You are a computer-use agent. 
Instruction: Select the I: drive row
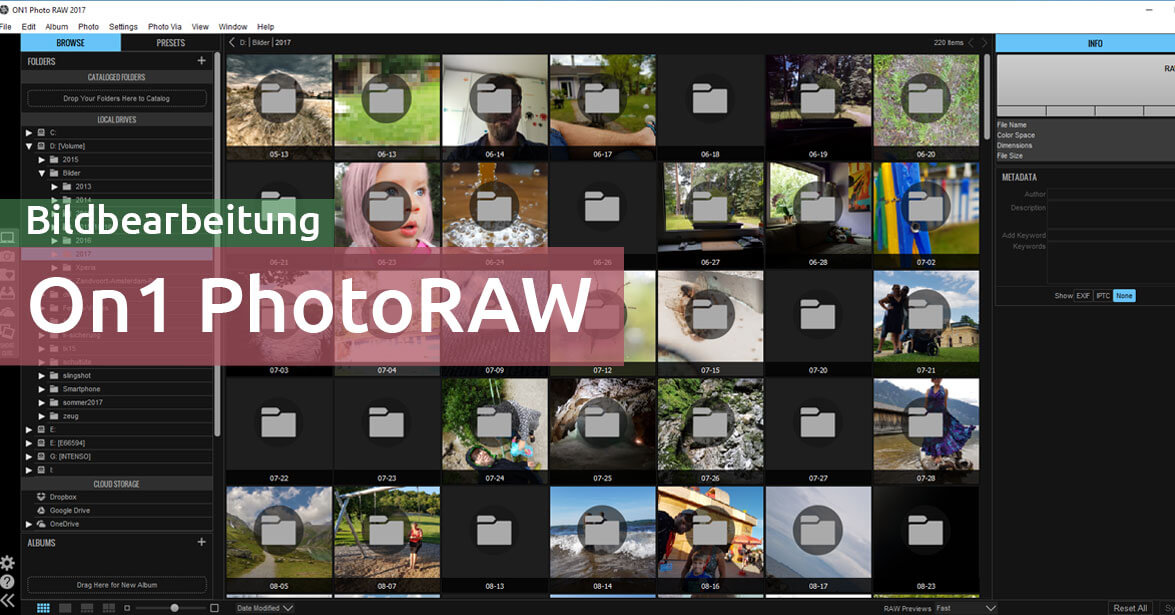tap(117, 470)
